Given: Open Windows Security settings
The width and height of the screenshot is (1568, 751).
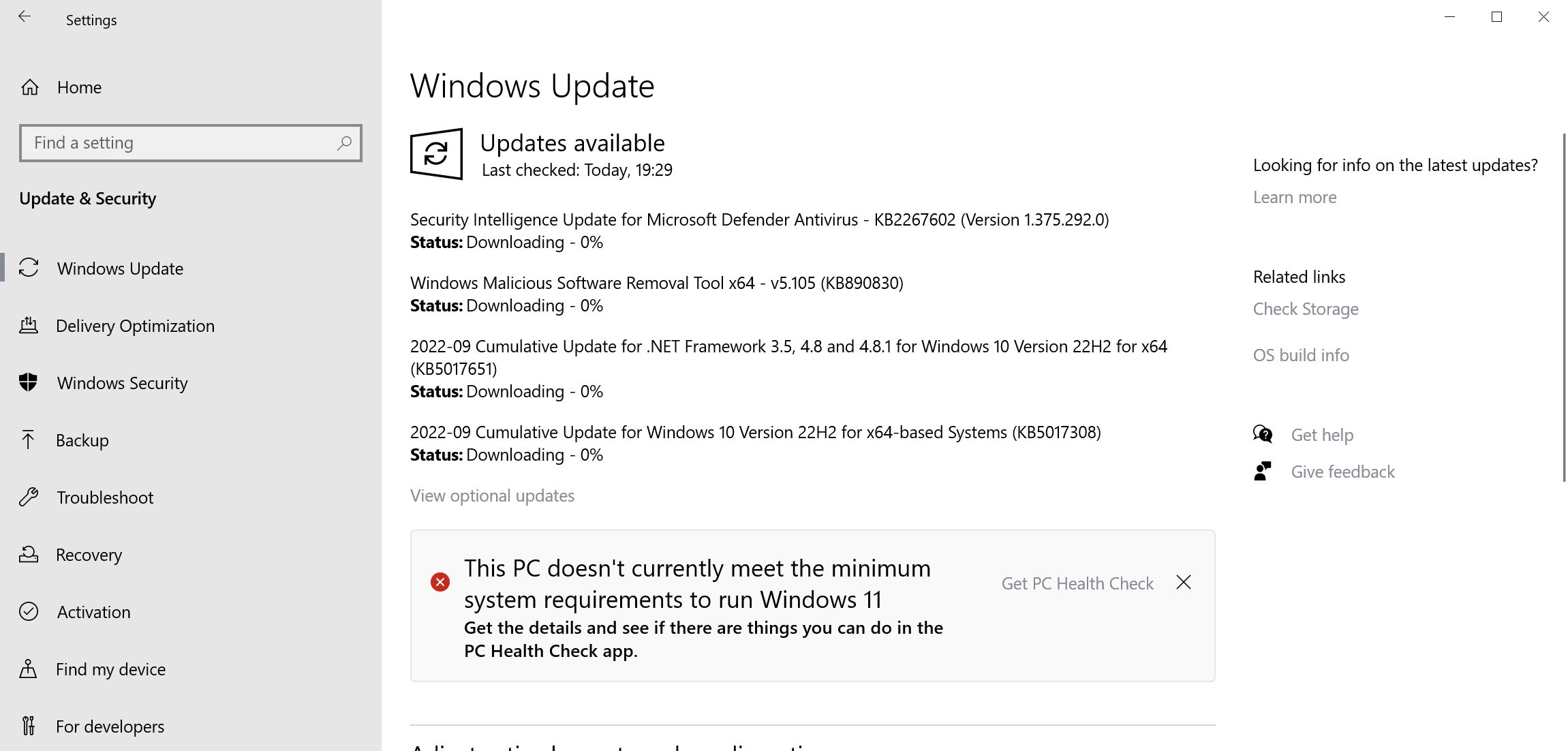Looking at the screenshot, I should click(122, 382).
